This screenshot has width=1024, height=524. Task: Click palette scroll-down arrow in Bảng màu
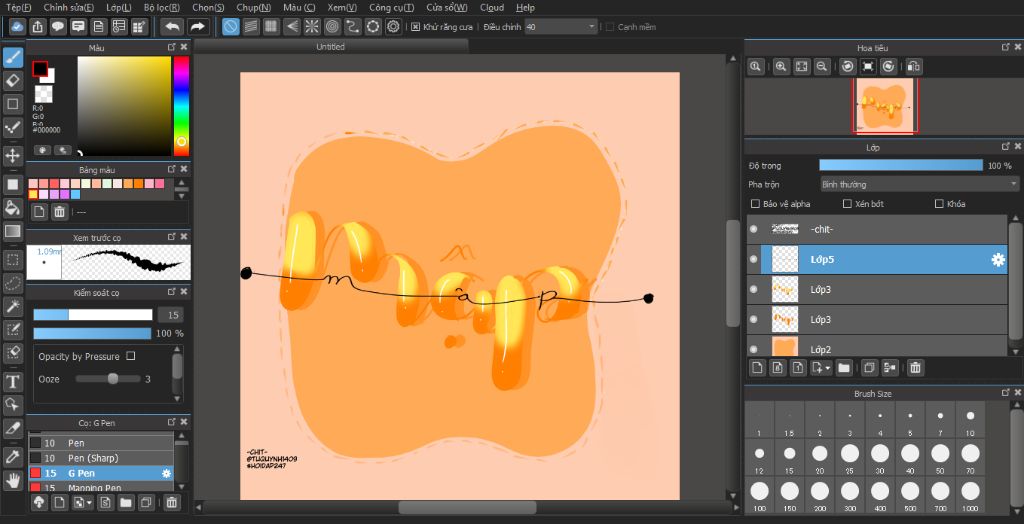pyautogui.click(x=182, y=195)
